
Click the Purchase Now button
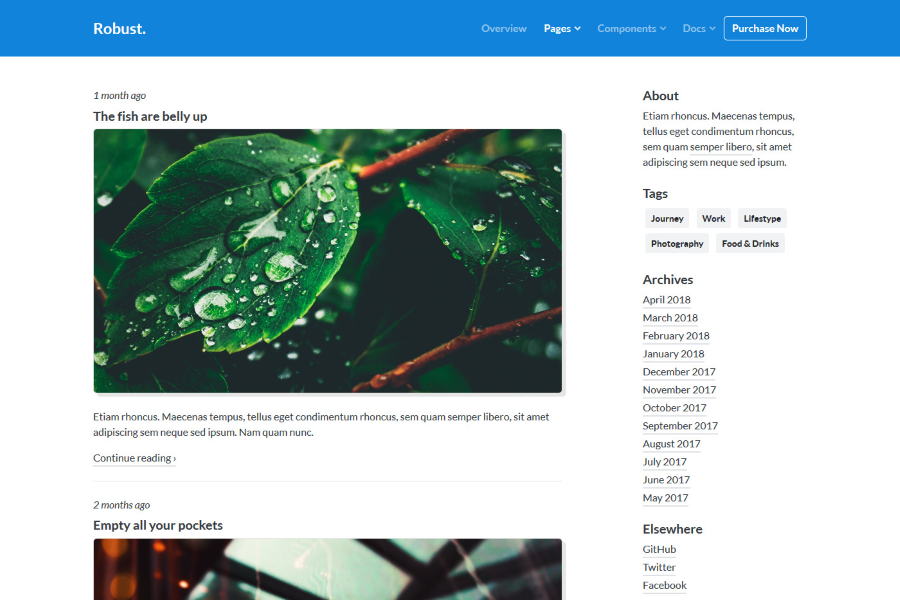764,28
